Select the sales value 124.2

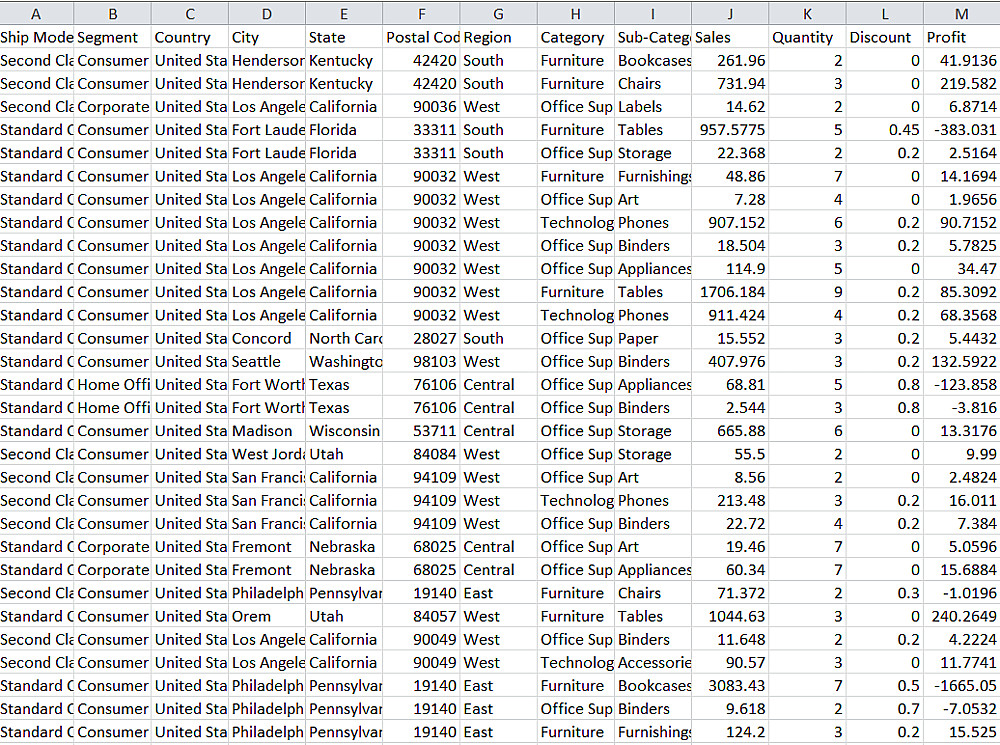pos(730,732)
